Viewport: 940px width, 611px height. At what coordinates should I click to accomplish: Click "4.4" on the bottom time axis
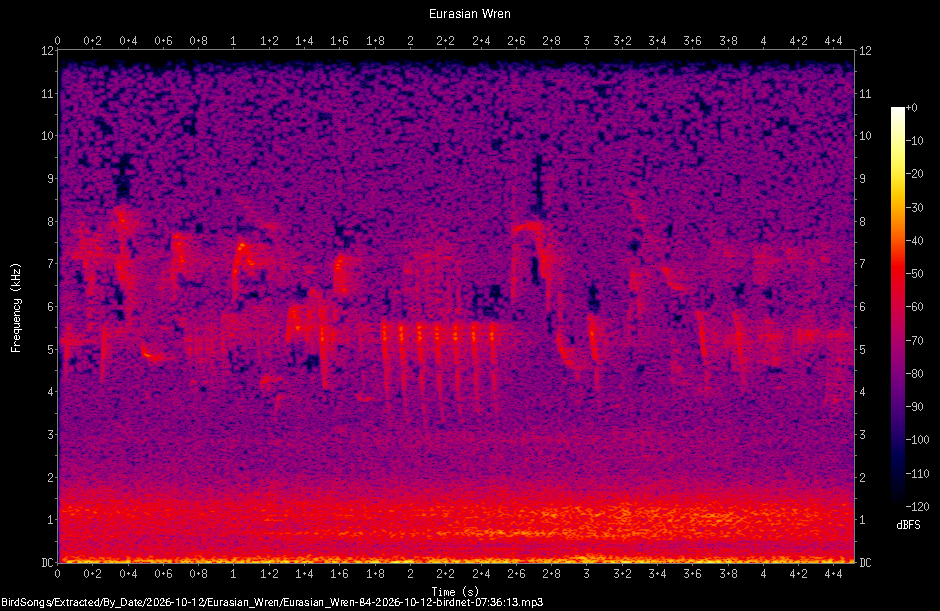tap(833, 574)
